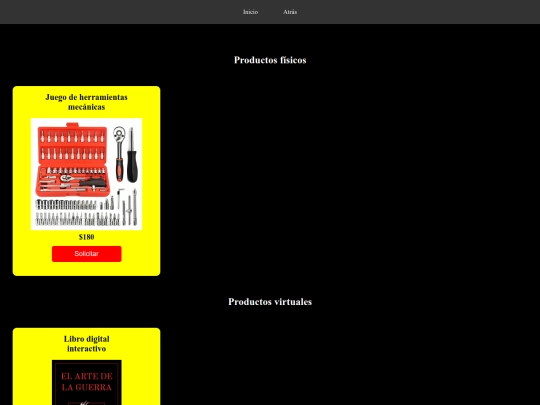Open the Inicio navigation link
The width and height of the screenshot is (540, 405).
(250, 12)
